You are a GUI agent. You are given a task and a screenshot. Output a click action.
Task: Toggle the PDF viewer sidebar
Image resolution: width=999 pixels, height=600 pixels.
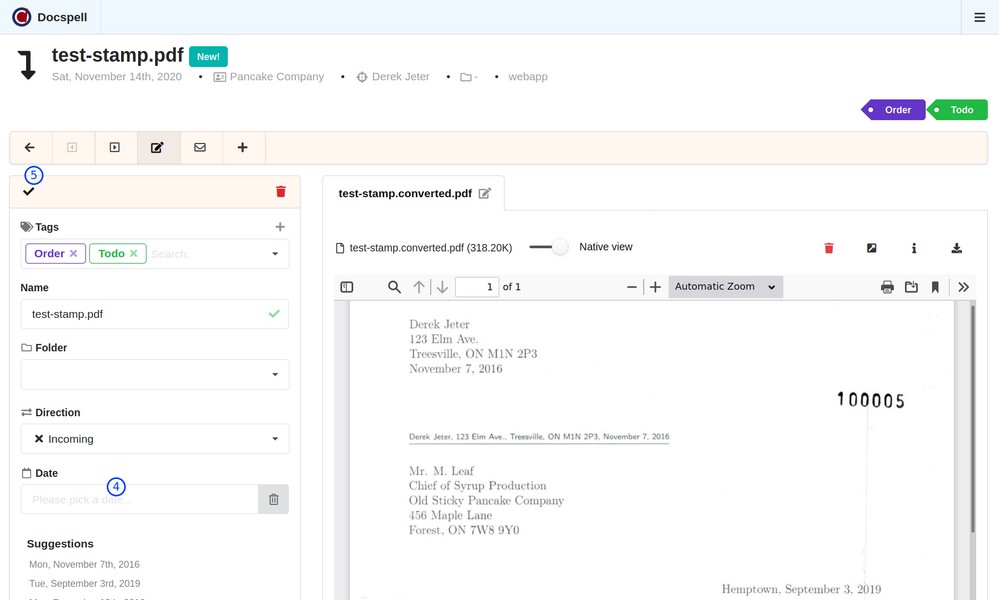(347, 287)
